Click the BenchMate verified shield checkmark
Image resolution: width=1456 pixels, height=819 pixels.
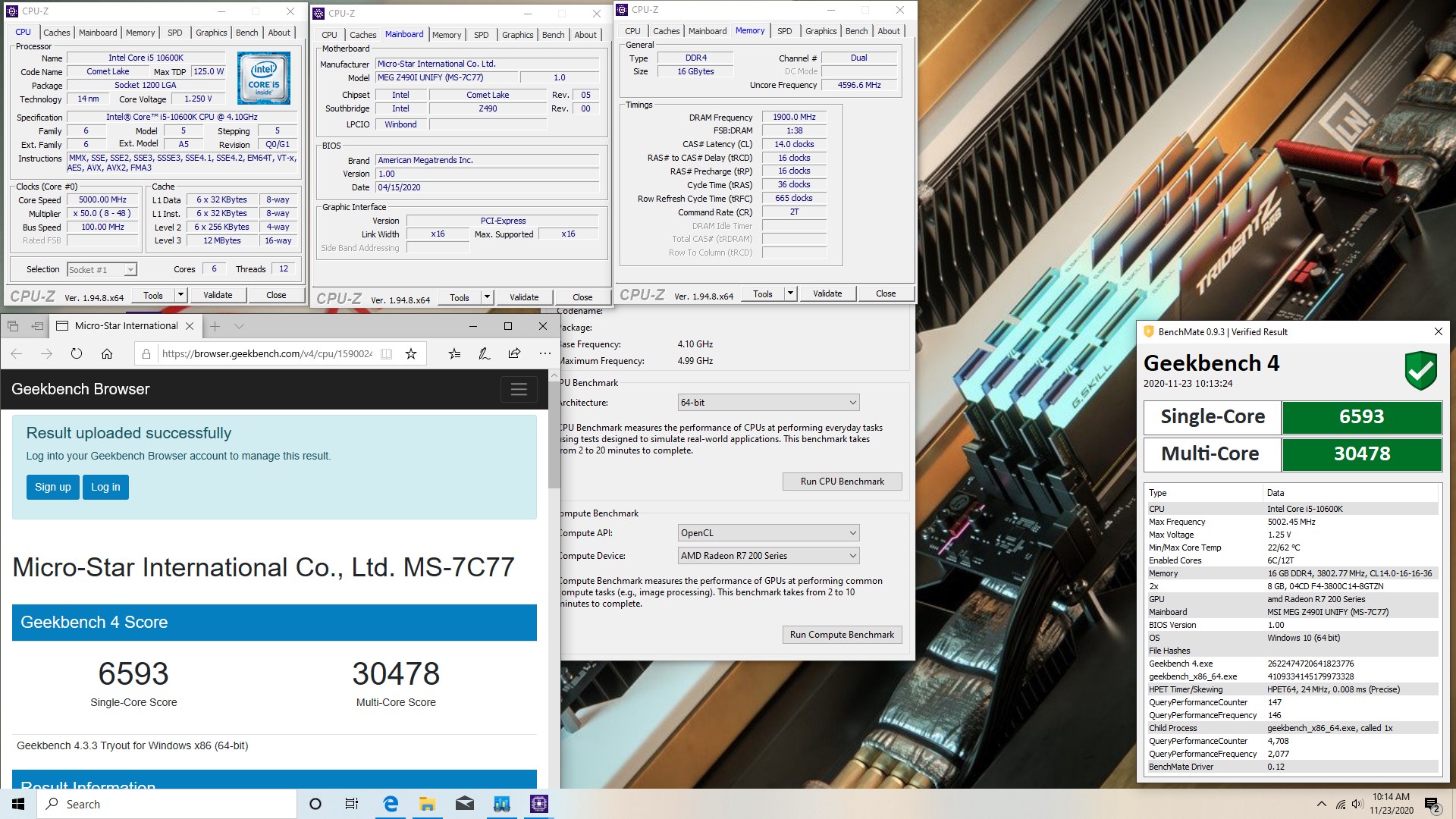tap(1420, 371)
